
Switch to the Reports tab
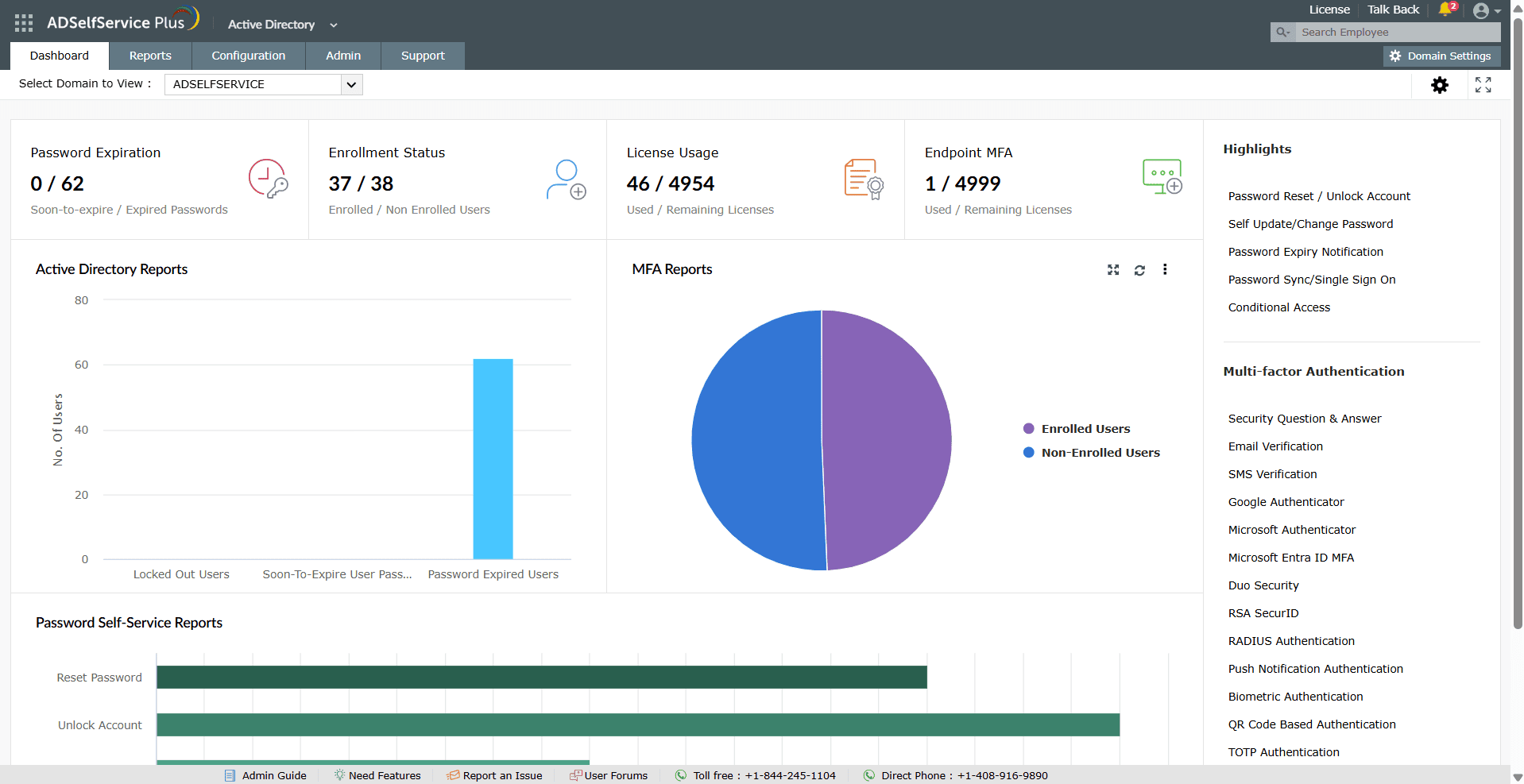(150, 56)
